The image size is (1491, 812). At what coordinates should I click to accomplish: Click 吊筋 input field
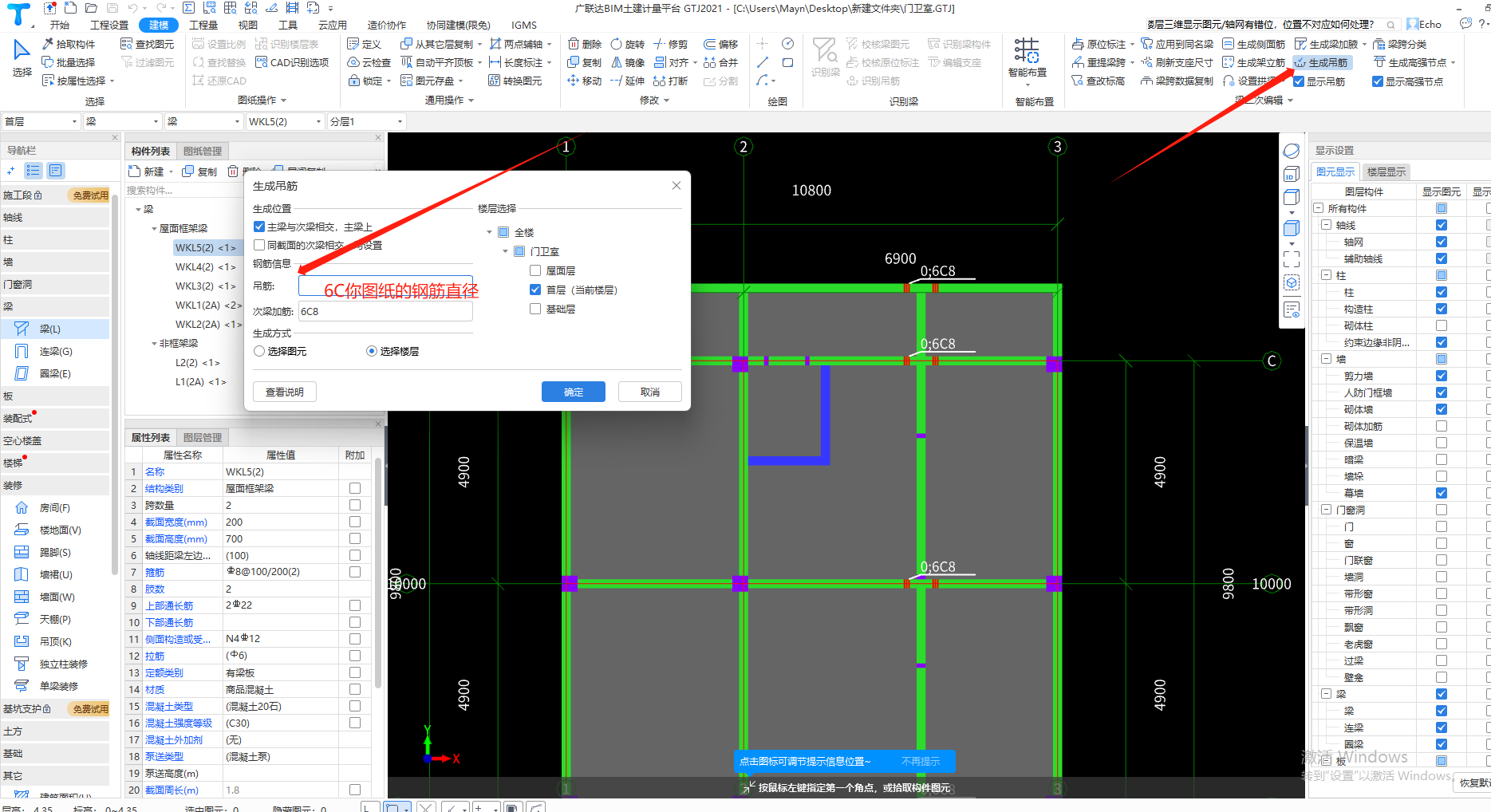pos(386,286)
